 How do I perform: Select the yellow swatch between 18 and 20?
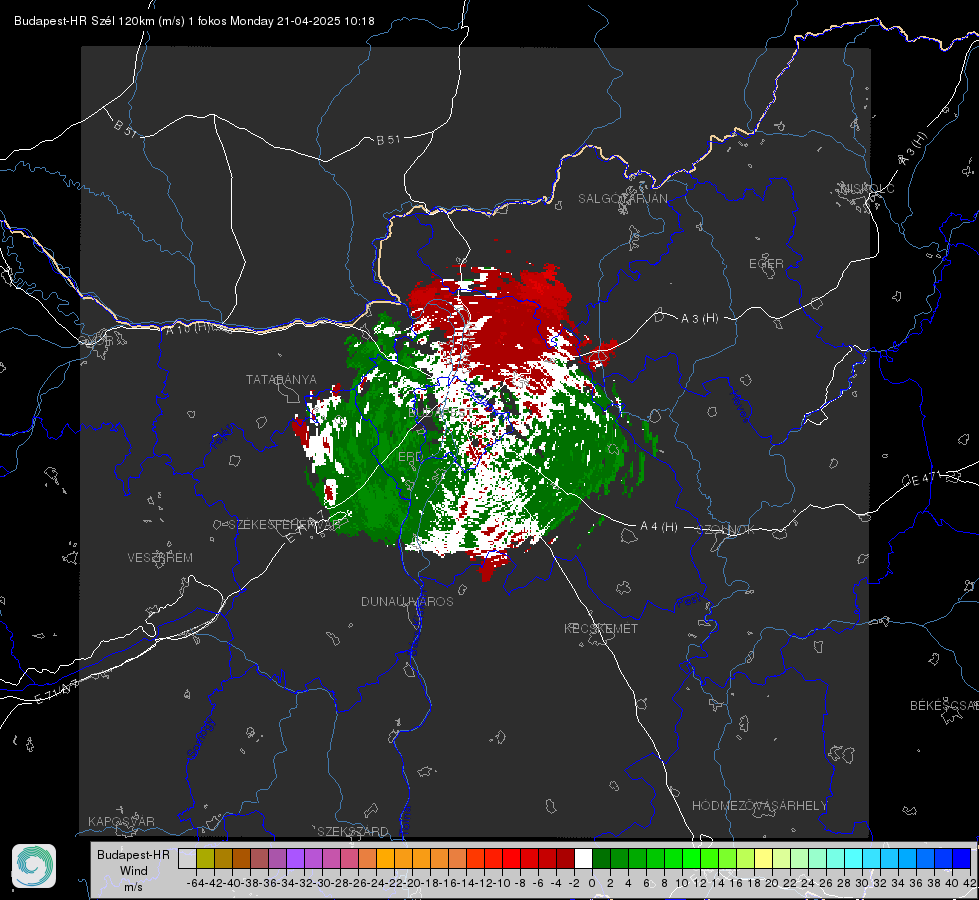pyautogui.click(x=763, y=858)
